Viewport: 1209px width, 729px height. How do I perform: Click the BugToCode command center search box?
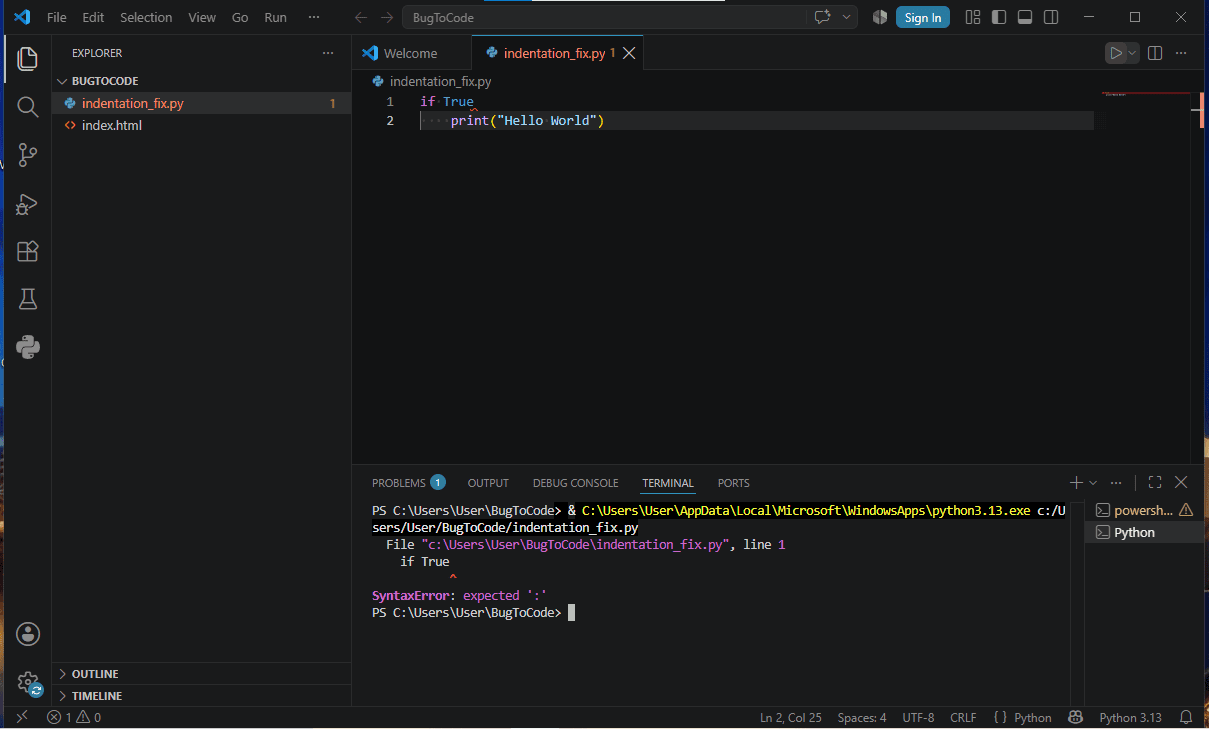point(605,17)
